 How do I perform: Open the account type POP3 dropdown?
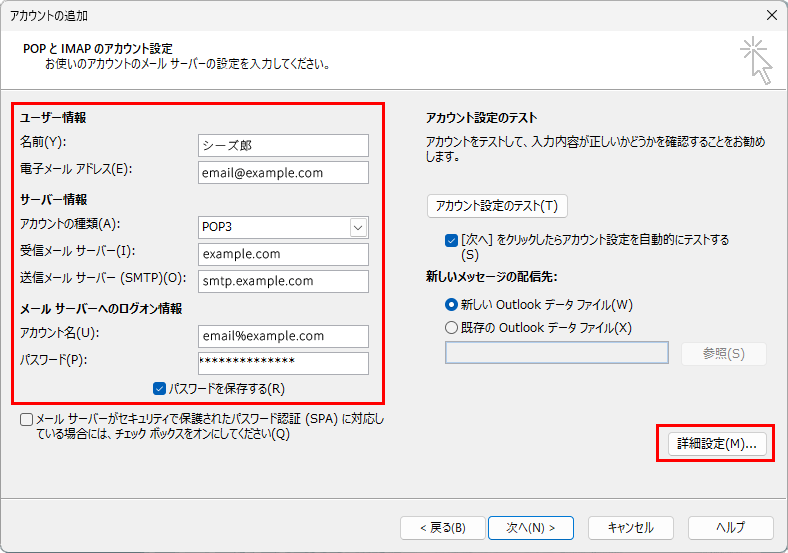(x=358, y=228)
